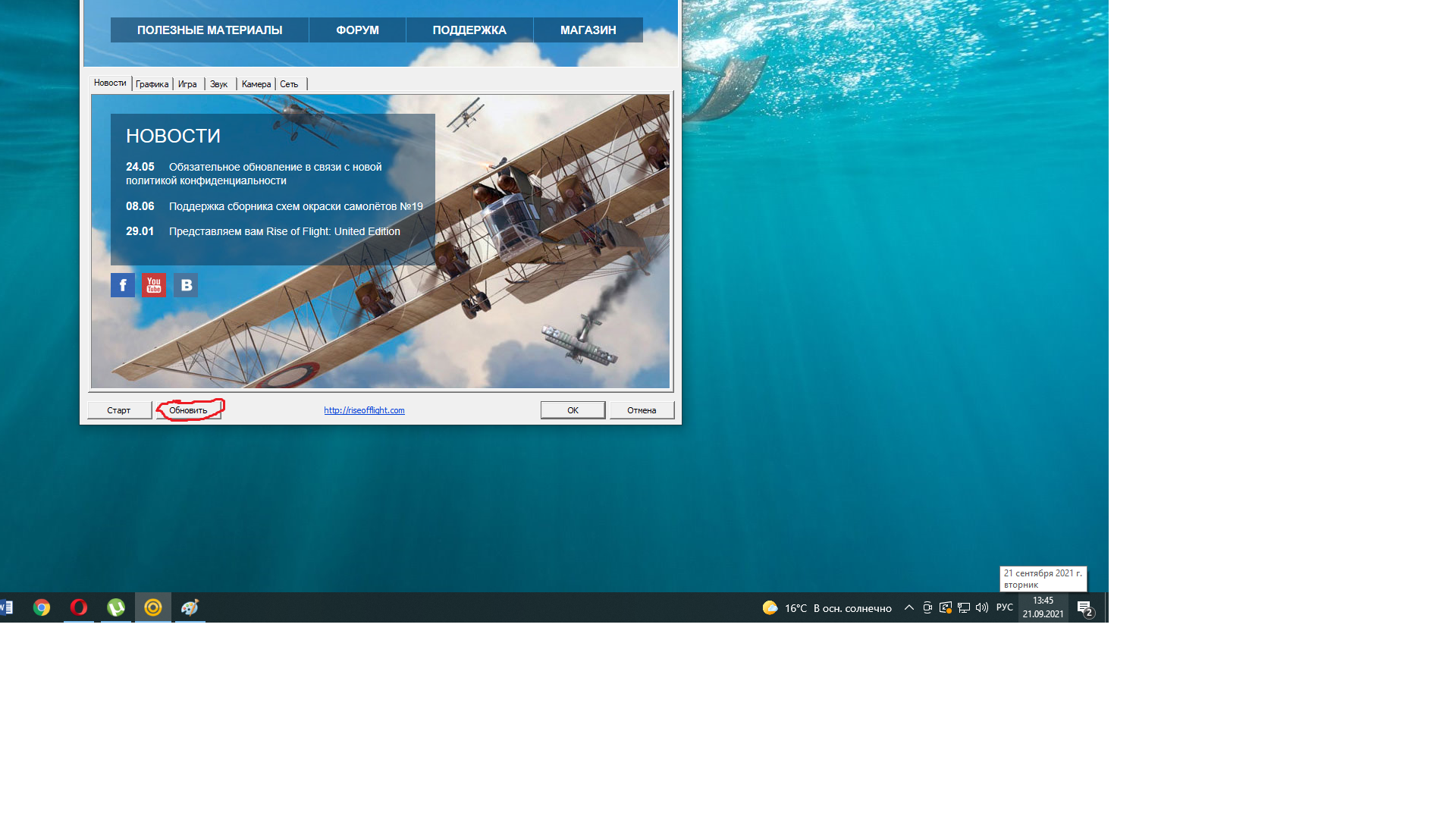Open the ФОРУМ menu item
The image size is (1456, 819).
point(357,30)
